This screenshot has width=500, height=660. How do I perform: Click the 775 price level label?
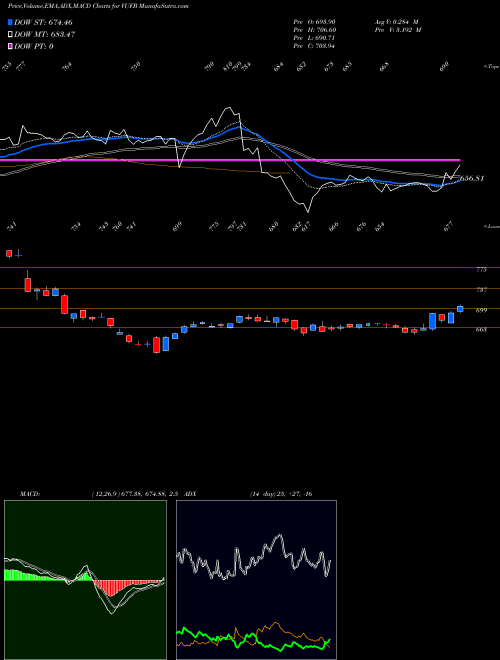[481, 269]
